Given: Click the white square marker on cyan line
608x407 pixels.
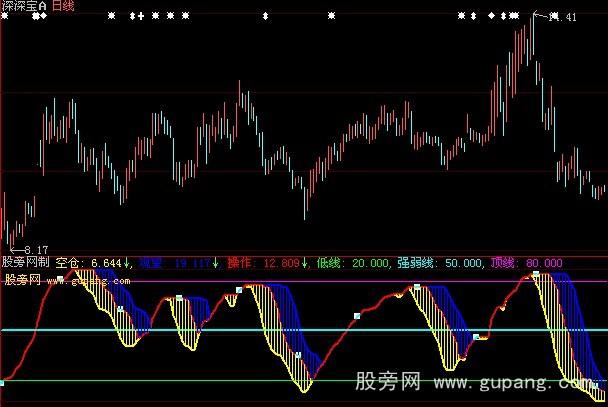Looking at the screenshot, I should pyautogui.click(x=356, y=316).
